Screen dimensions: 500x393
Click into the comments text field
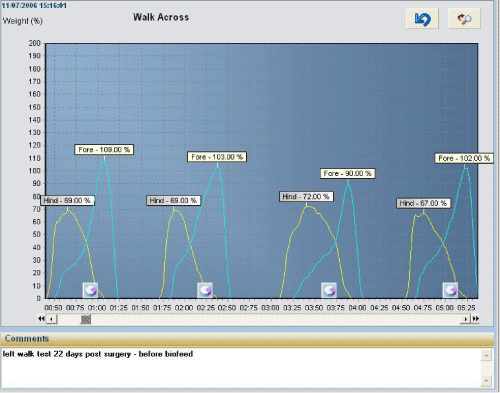coord(241,368)
